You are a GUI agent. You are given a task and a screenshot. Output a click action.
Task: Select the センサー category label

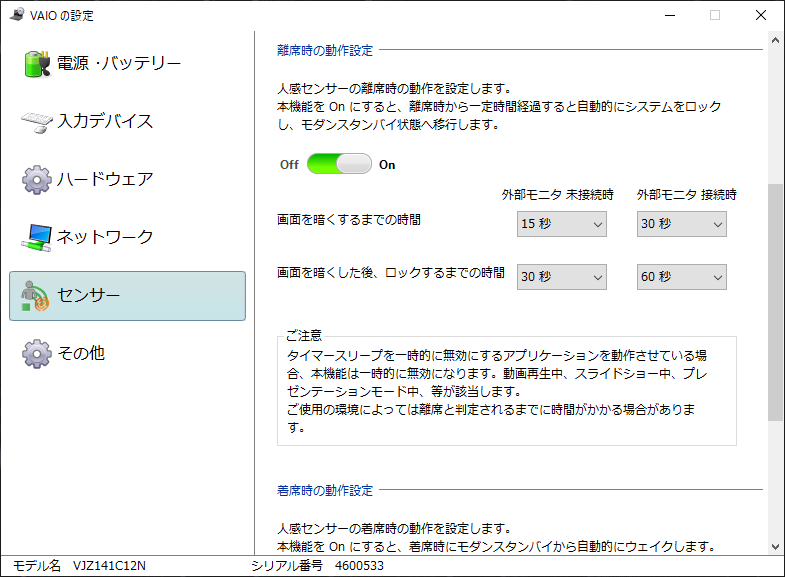click(x=89, y=295)
